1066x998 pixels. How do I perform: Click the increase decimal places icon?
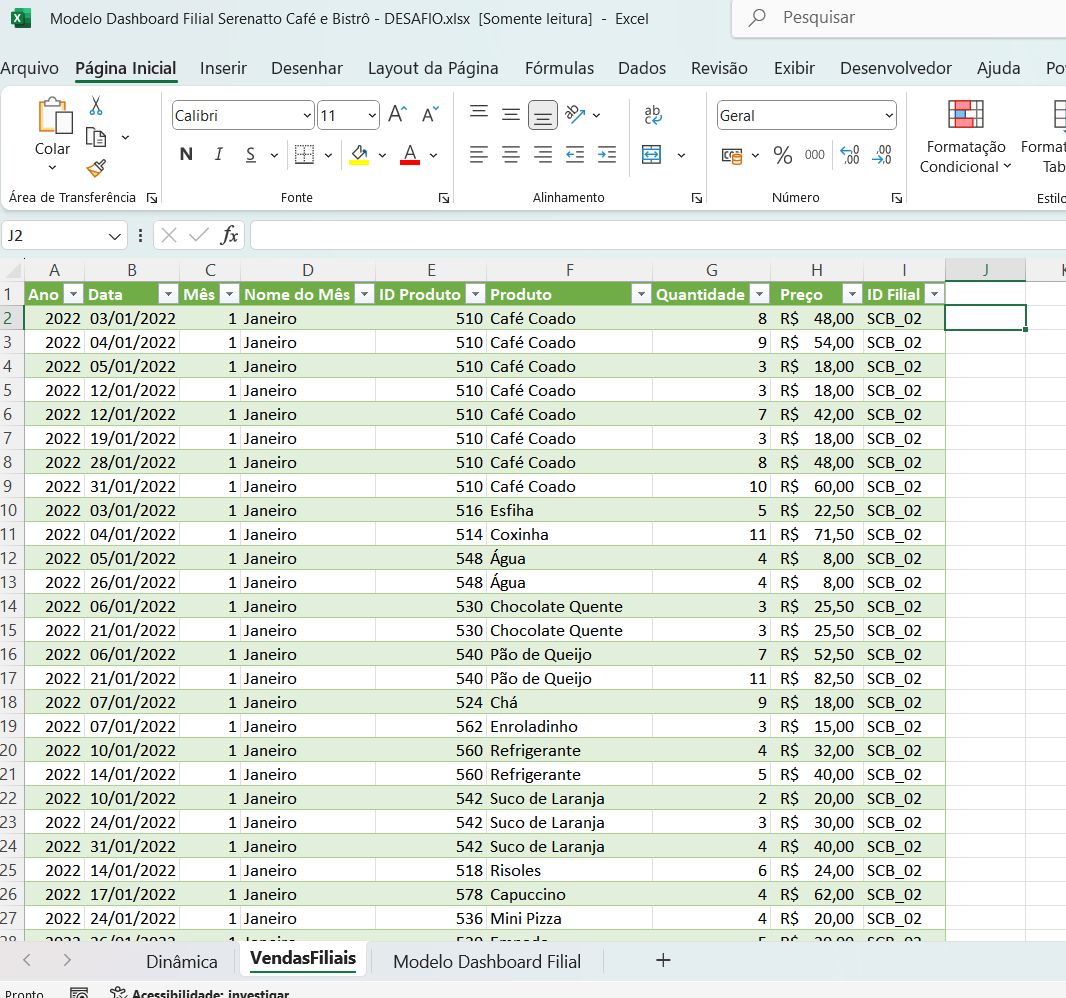tap(850, 155)
